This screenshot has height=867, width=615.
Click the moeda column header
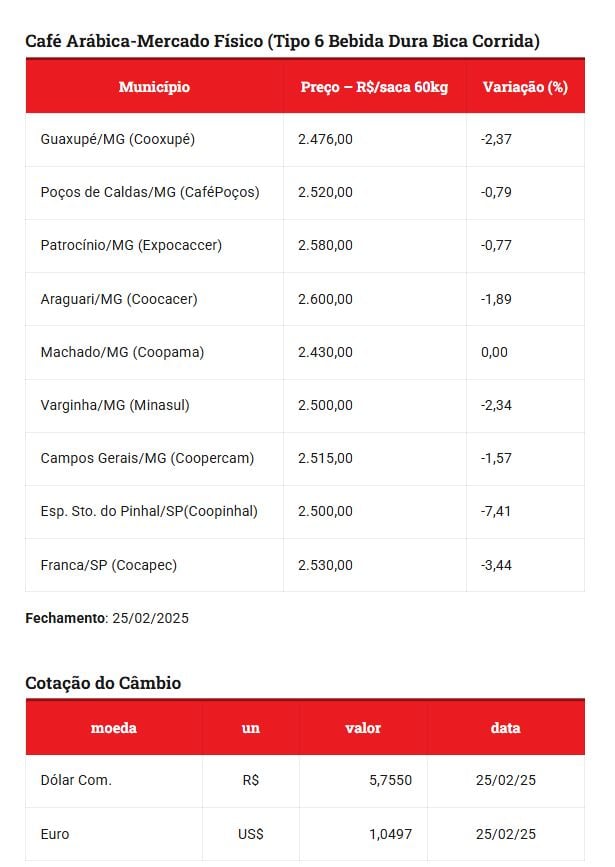114,728
